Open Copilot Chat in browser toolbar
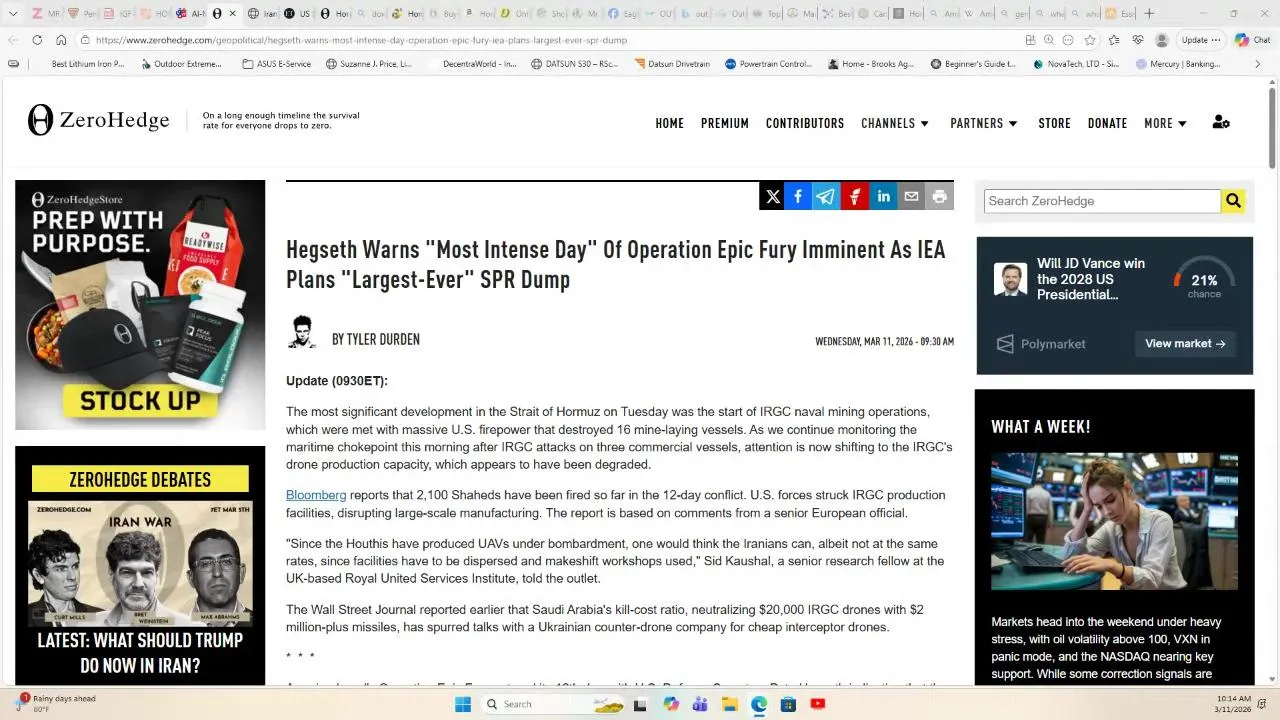1280x720 pixels. [x=1252, y=40]
